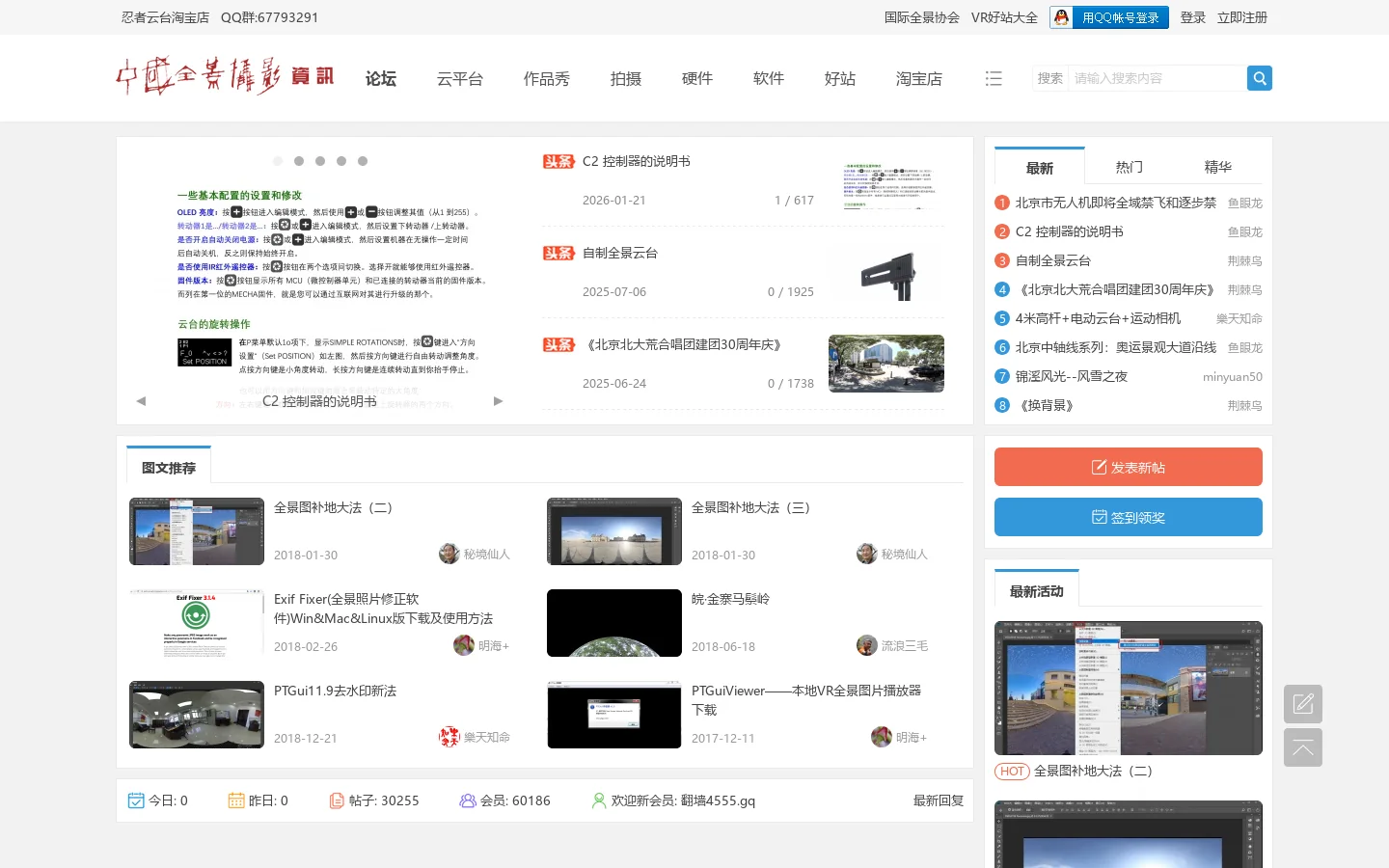Viewport: 1389px width, 868px height.
Task: Open ranked post 北京市无人机即将全域禁飞和逐步禁
Action: click(1116, 203)
